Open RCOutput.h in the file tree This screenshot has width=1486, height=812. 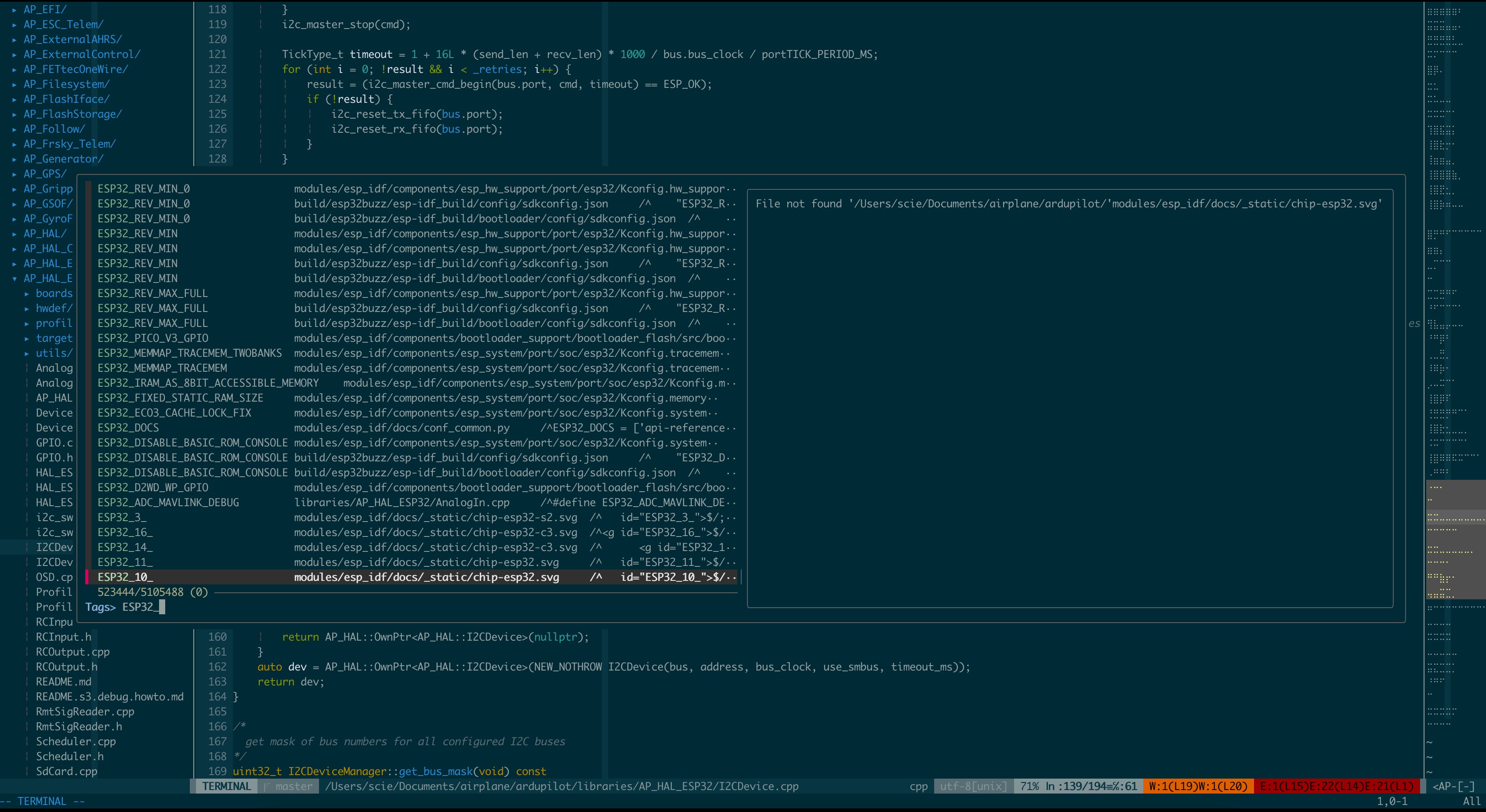pos(67,667)
